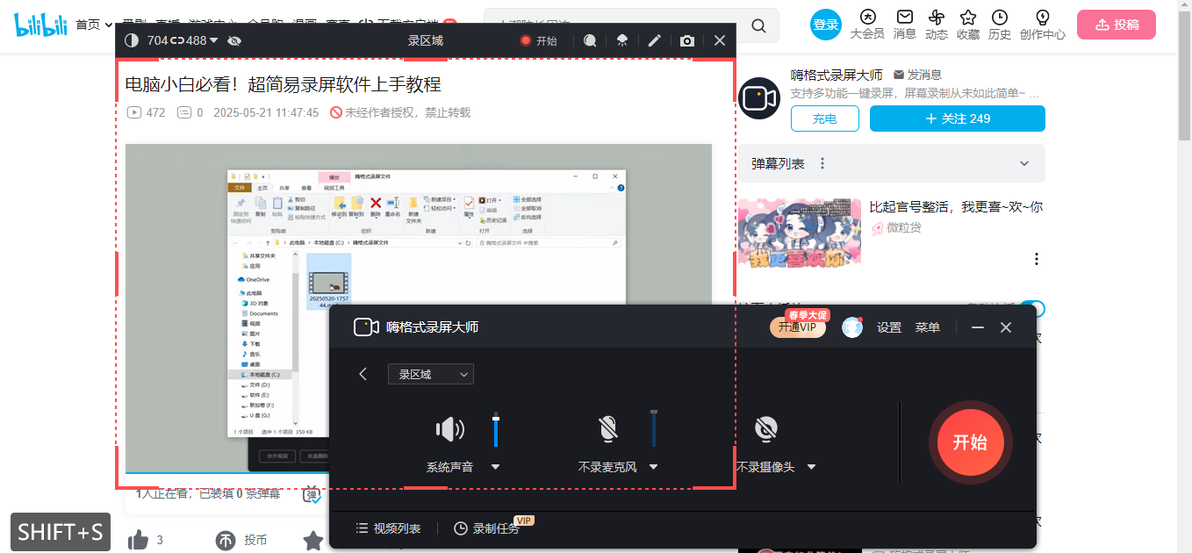Image resolution: width=1192 pixels, height=553 pixels.
Task: Expand the 系统声音 dropdown arrow
Action: pos(496,467)
